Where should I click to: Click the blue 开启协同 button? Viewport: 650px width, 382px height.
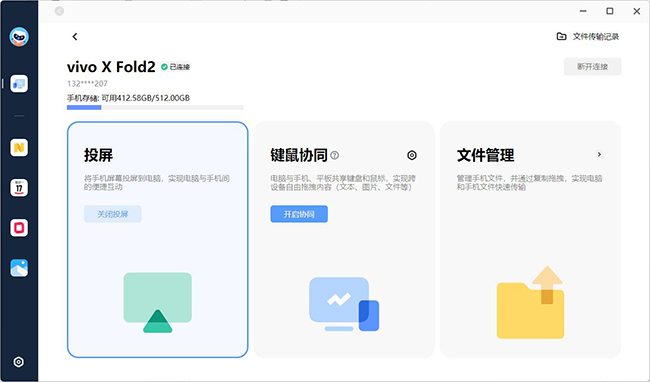coord(299,214)
